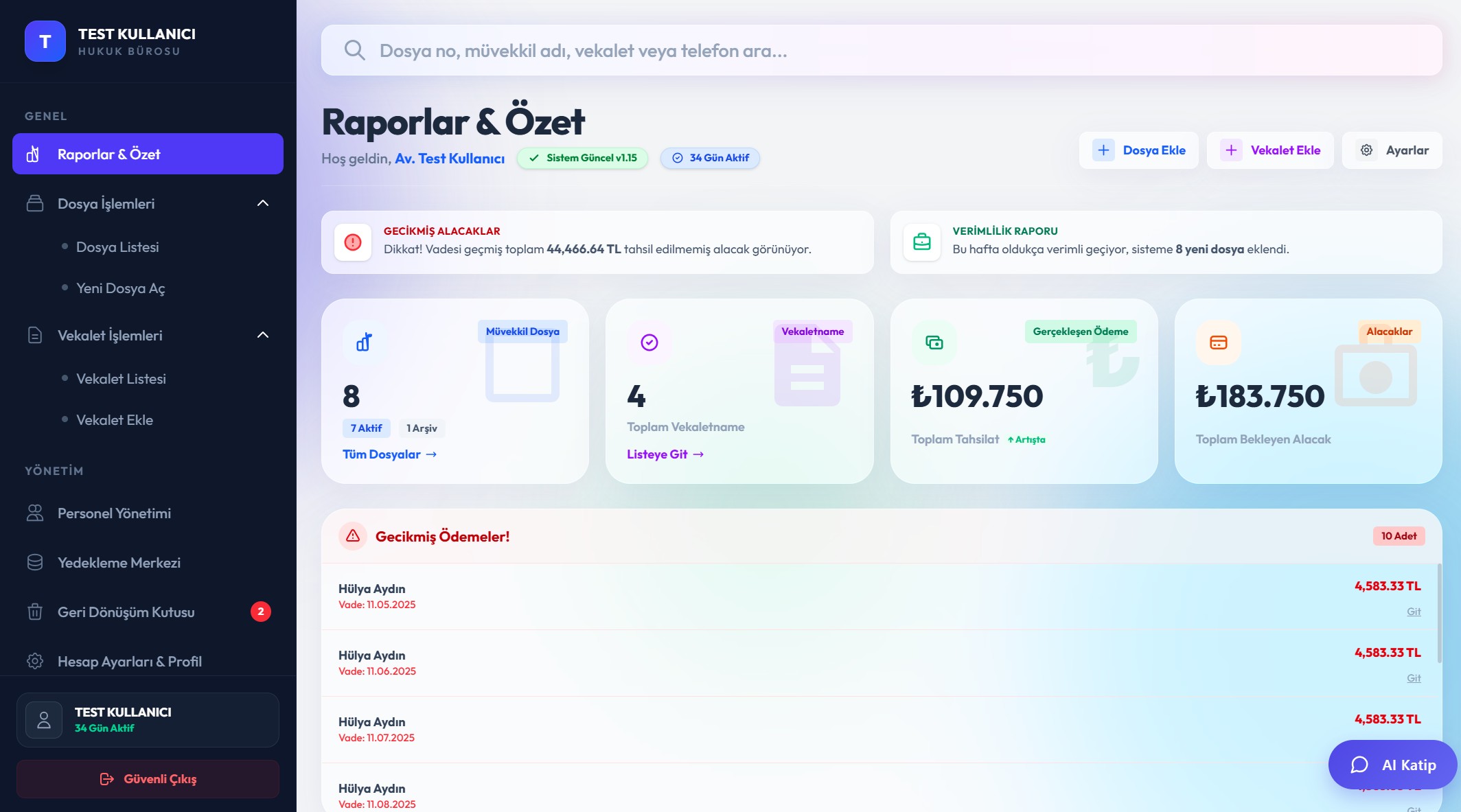Click the warning triangle beside Gecikmiş Ödemeler
The height and width of the screenshot is (812, 1461).
353,536
